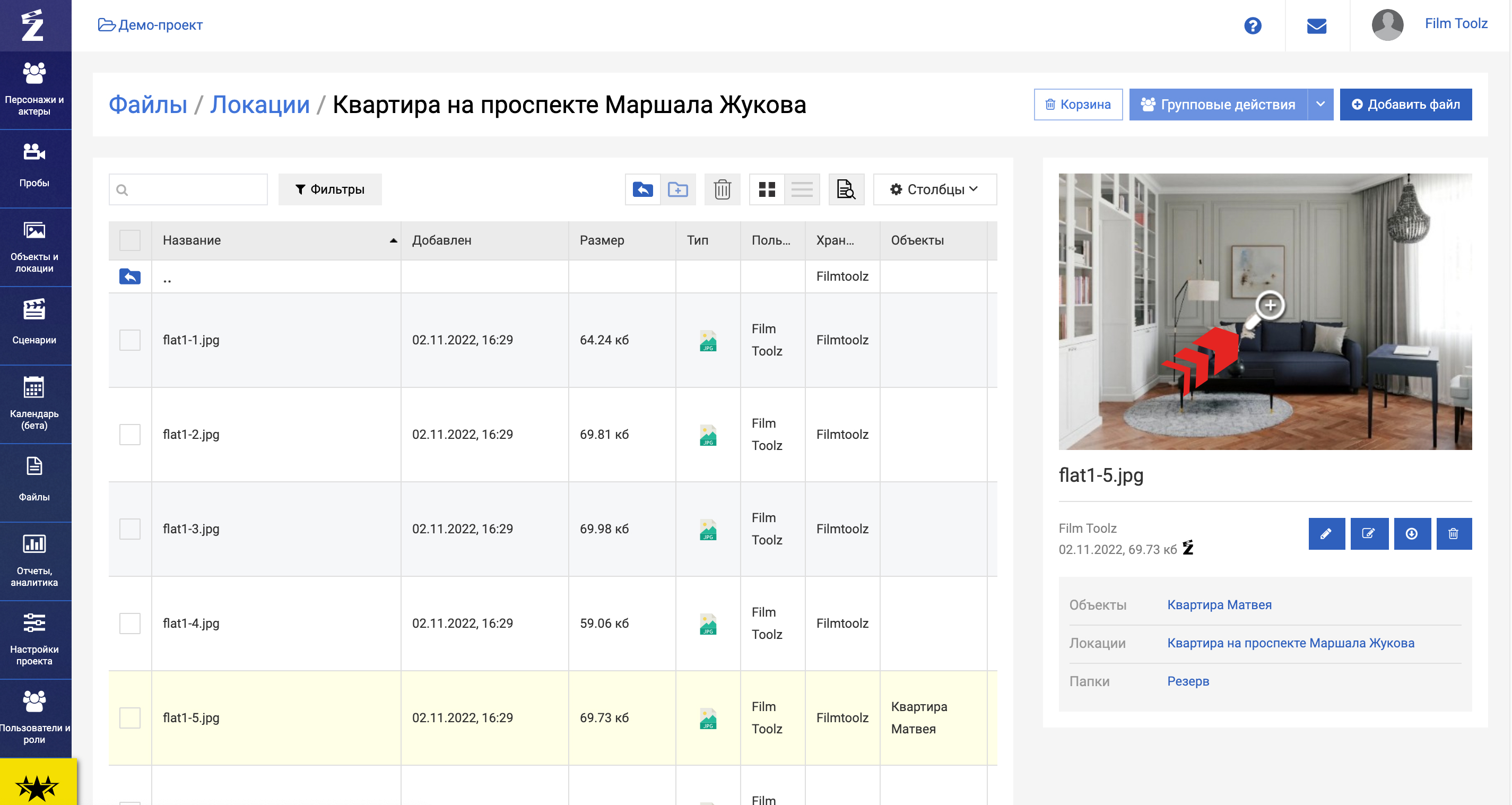
Task: Sort by Объекты column header
Action: (934, 241)
